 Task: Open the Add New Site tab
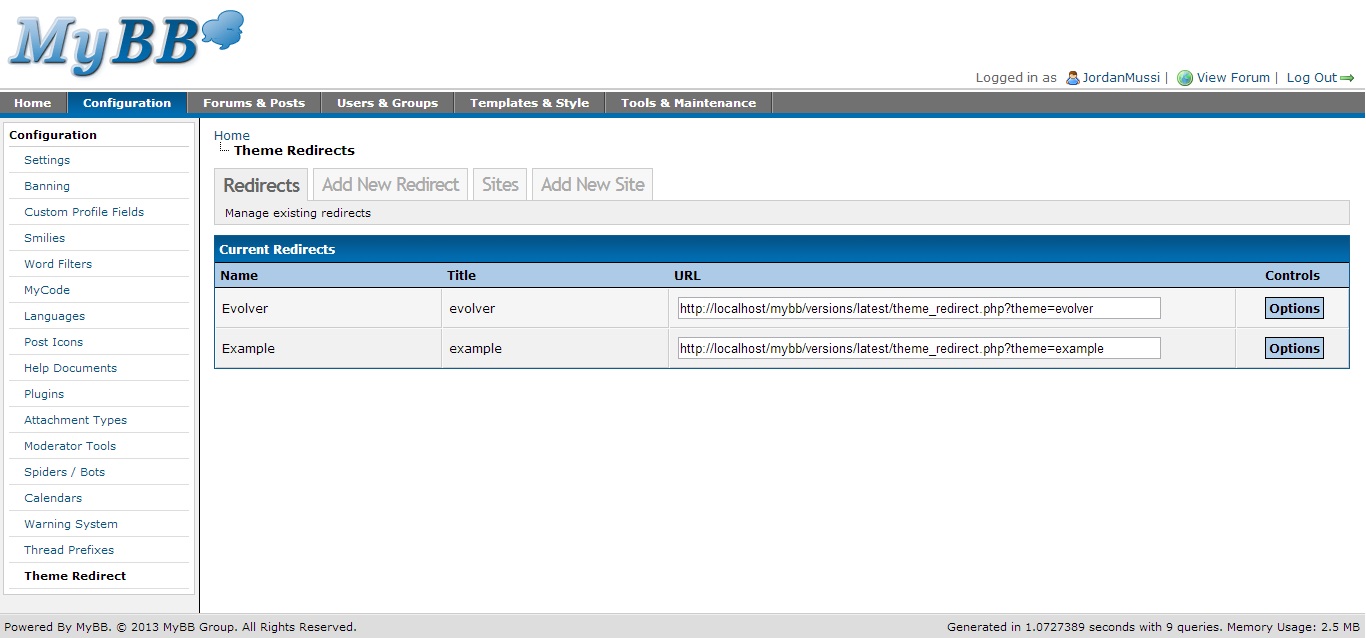tap(592, 185)
